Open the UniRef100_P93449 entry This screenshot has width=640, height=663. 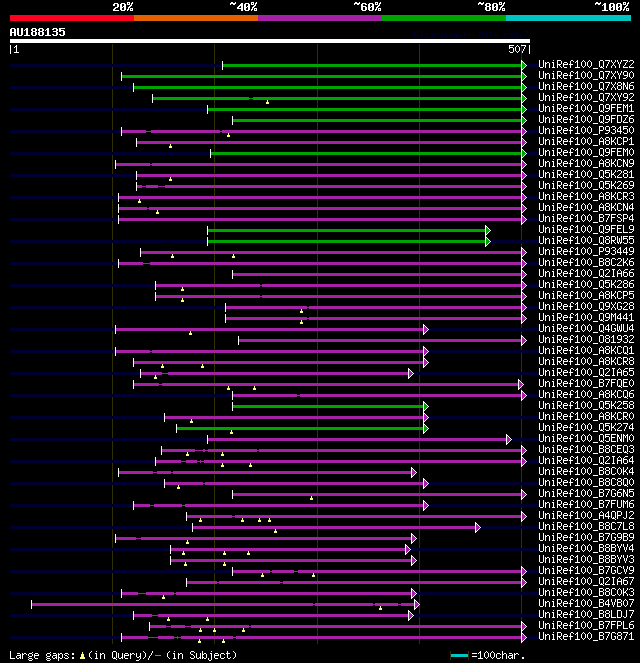click(x=586, y=251)
